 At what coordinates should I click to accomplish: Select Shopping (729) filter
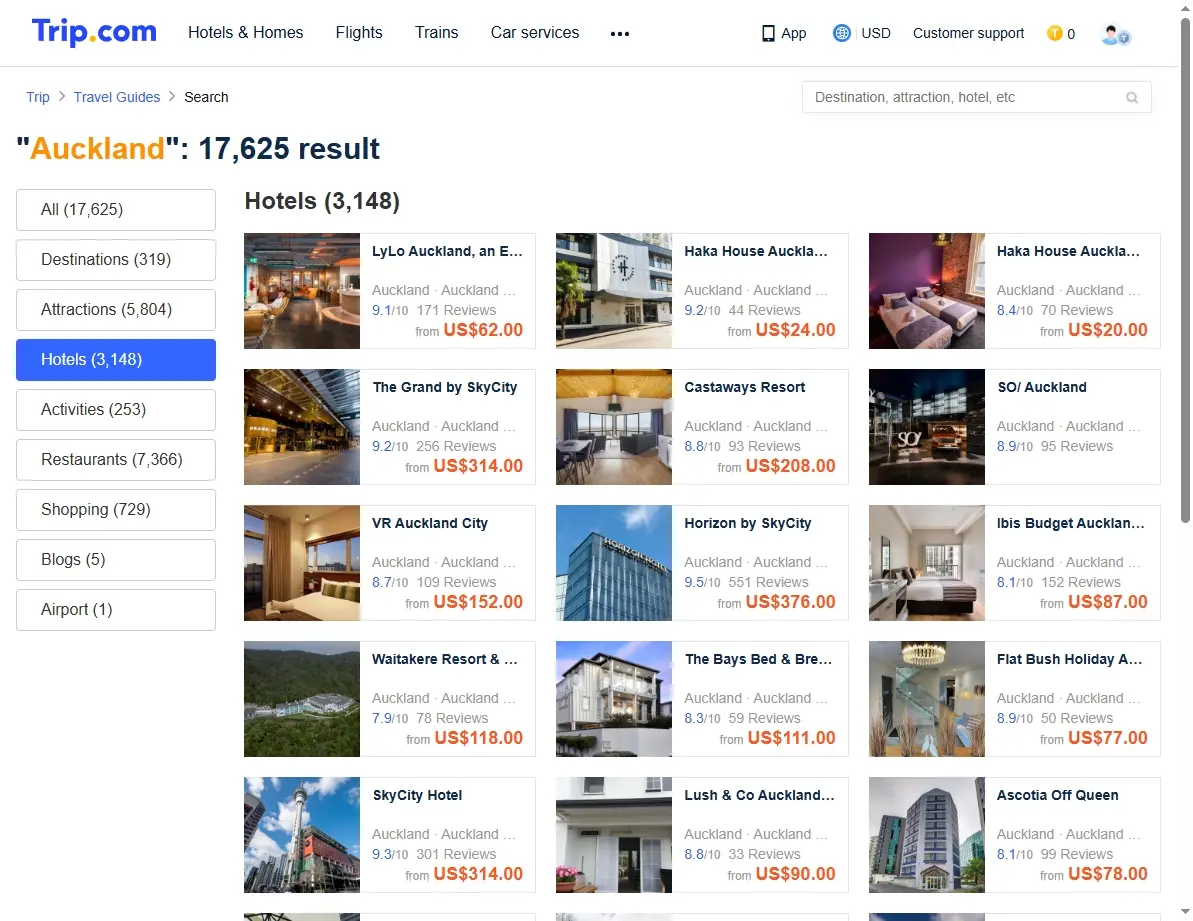click(116, 510)
